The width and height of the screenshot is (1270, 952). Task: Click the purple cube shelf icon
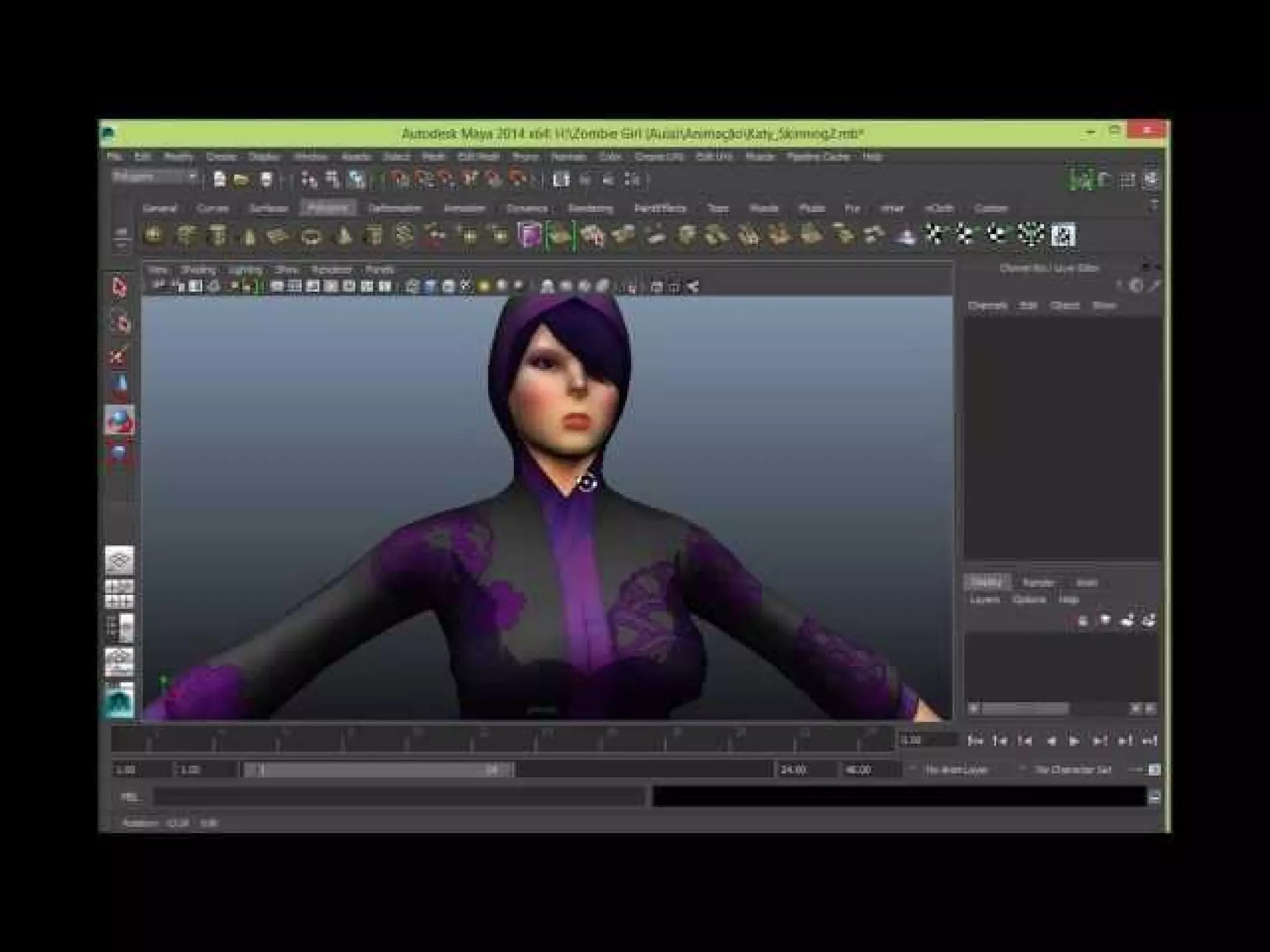coord(529,236)
